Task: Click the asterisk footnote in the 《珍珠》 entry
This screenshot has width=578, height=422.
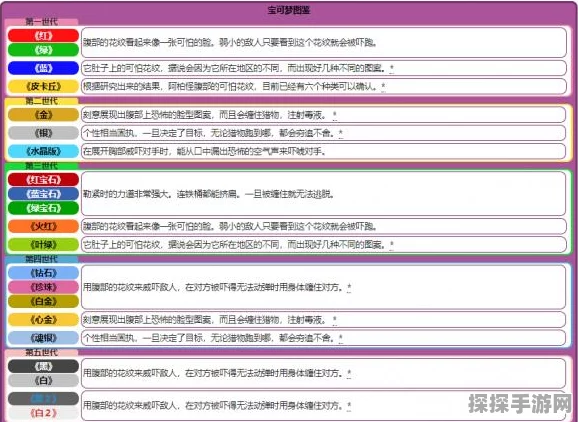Action: 349,287
